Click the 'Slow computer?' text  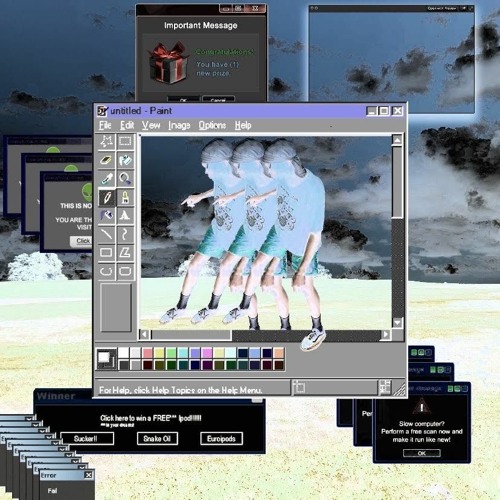click(x=422, y=424)
